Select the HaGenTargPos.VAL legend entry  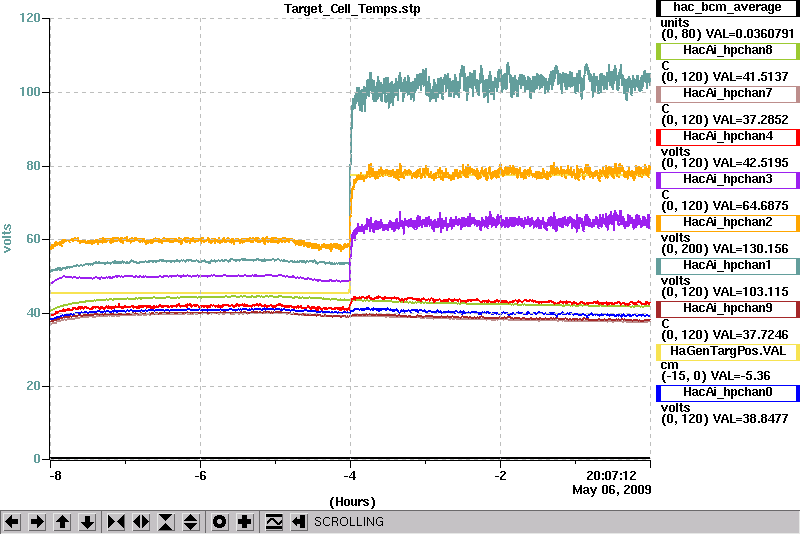tap(728, 352)
